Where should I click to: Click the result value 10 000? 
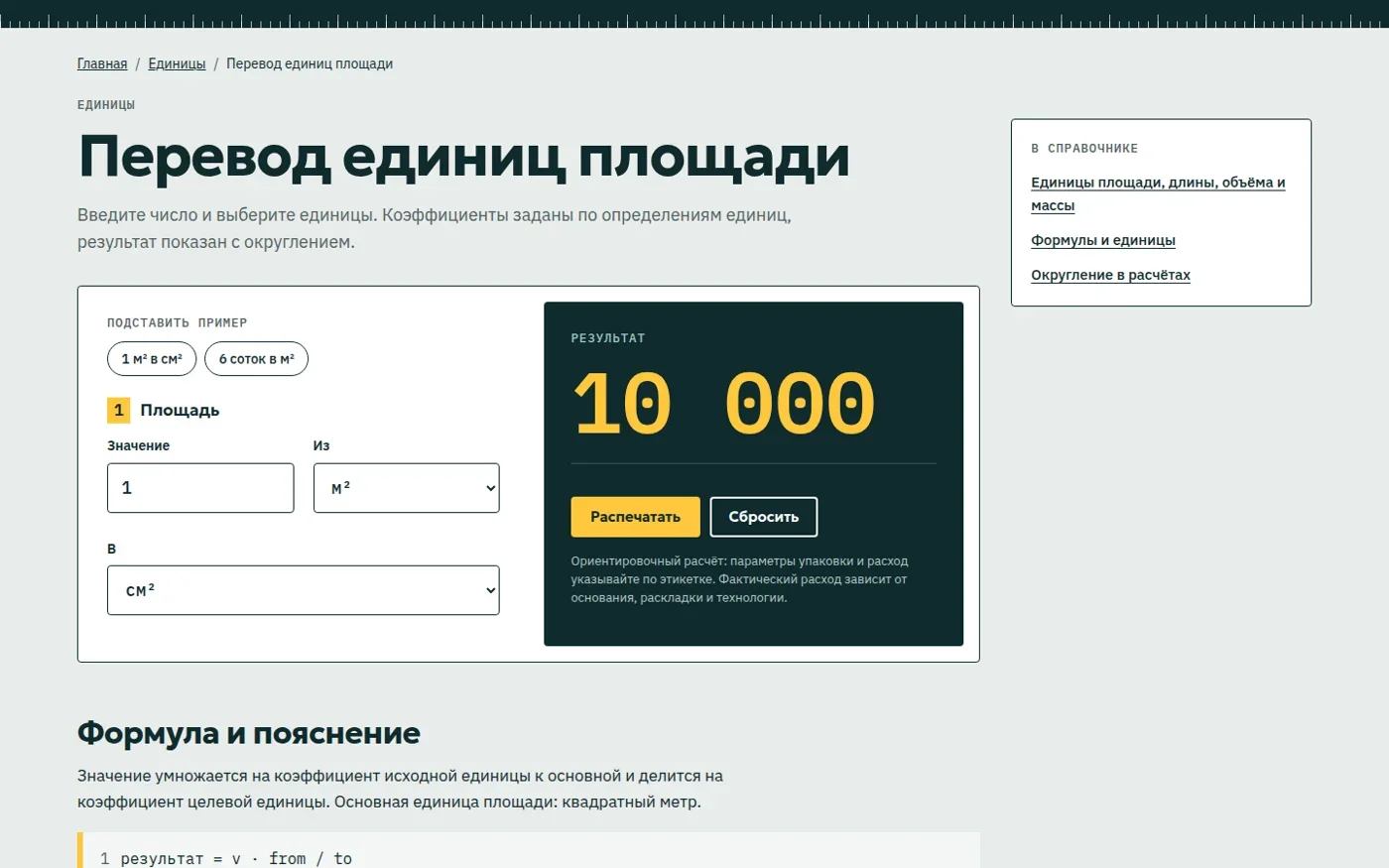(x=724, y=404)
